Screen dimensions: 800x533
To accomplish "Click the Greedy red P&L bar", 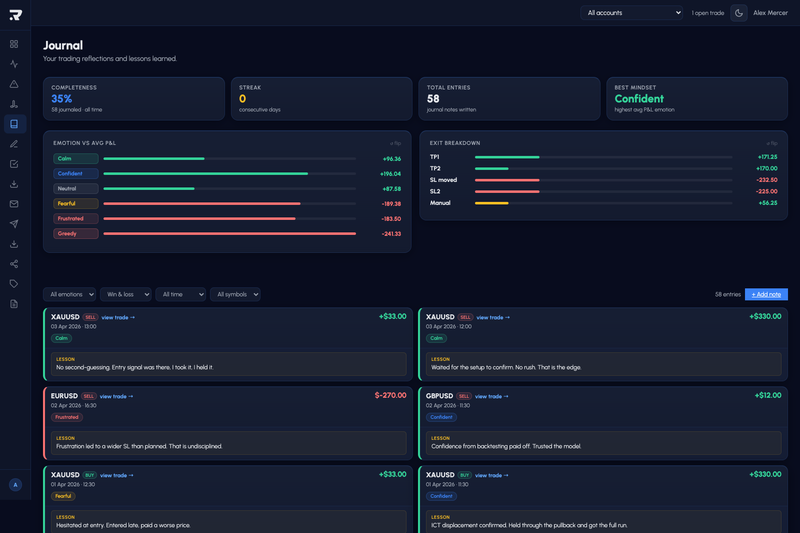I will pyautogui.click(x=230, y=234).
